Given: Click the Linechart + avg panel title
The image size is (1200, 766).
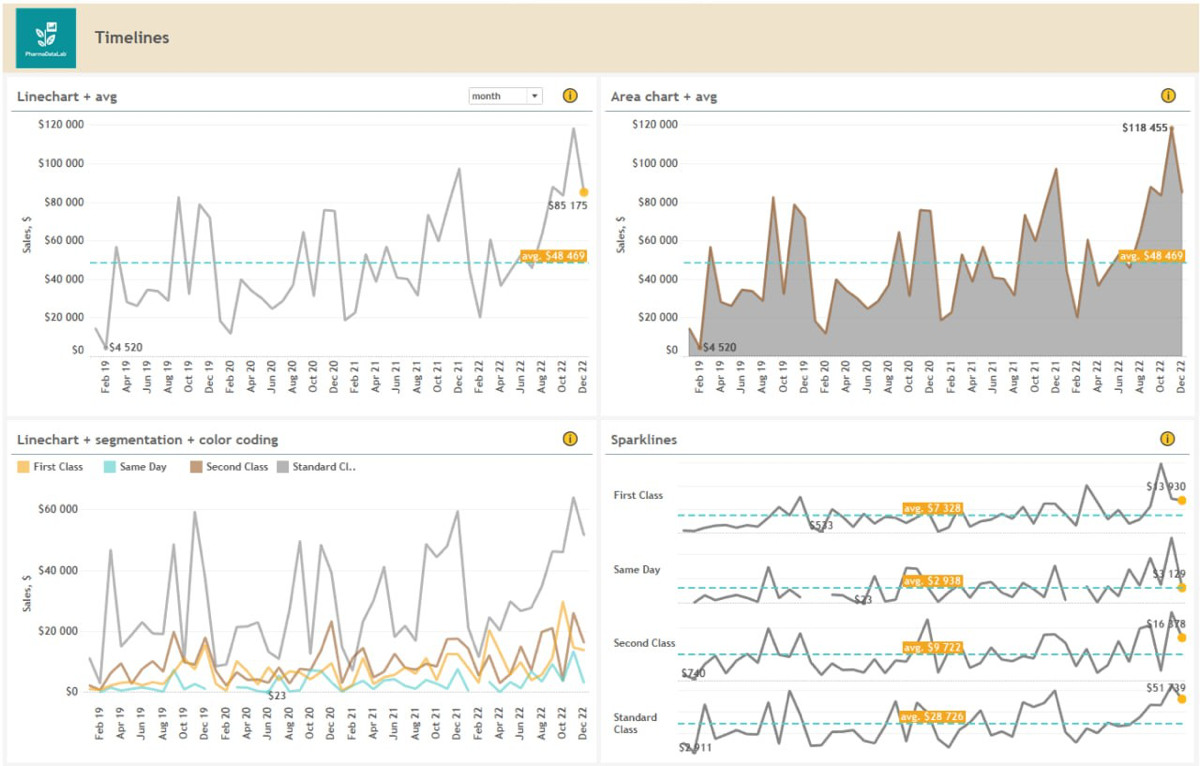Looking at the screenshot, I should click(x=68, y=97).
